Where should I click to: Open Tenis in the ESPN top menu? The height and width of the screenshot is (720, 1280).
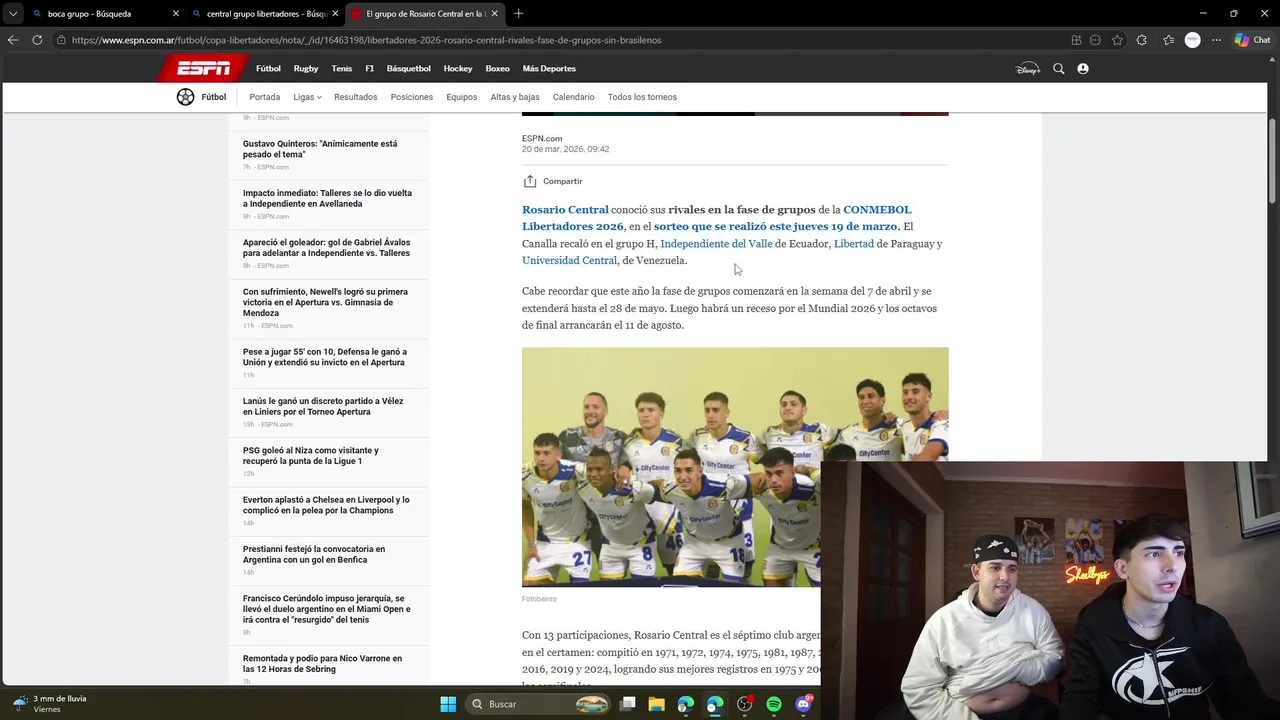342,69
